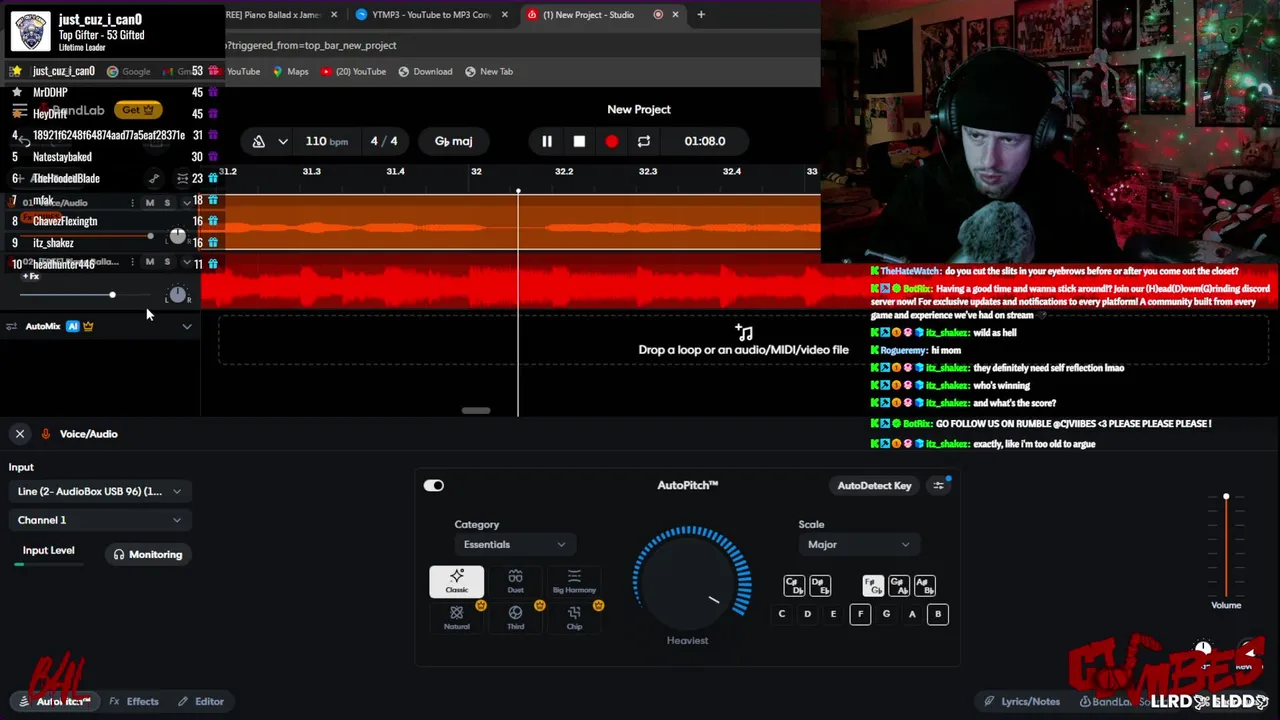Adjust the second track volume slider handle

point(112,295)
